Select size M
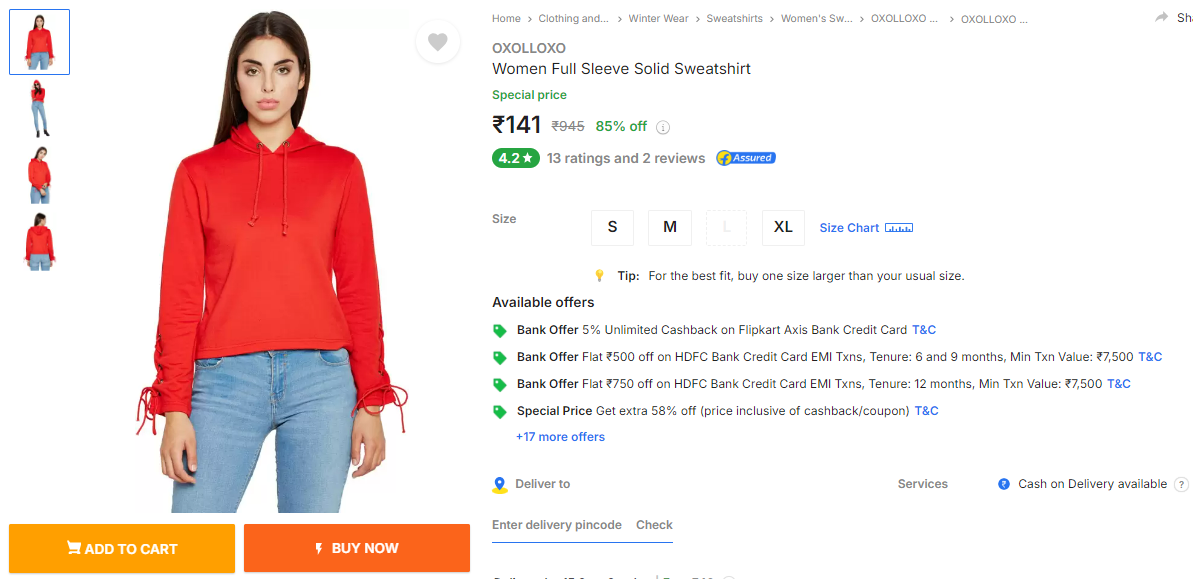1193x579 pixels. 670,227
